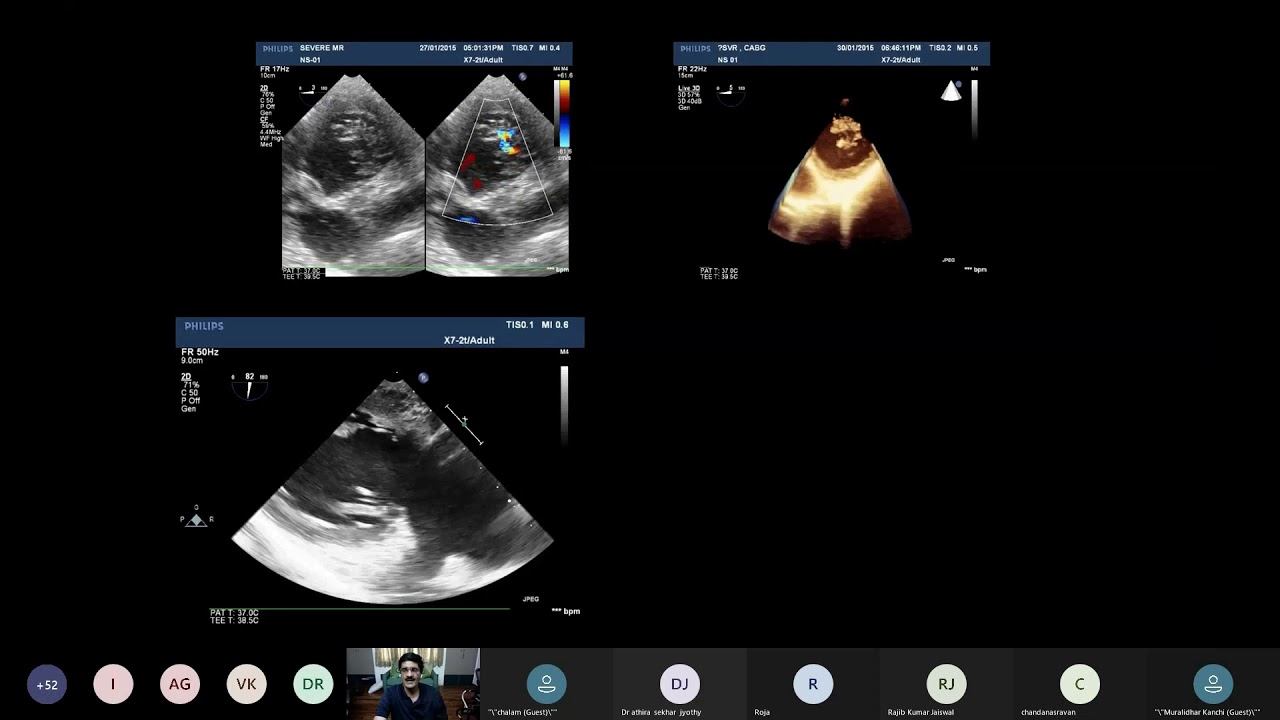Click the "chandanasravan" name label

click(x=1048, y=712)
